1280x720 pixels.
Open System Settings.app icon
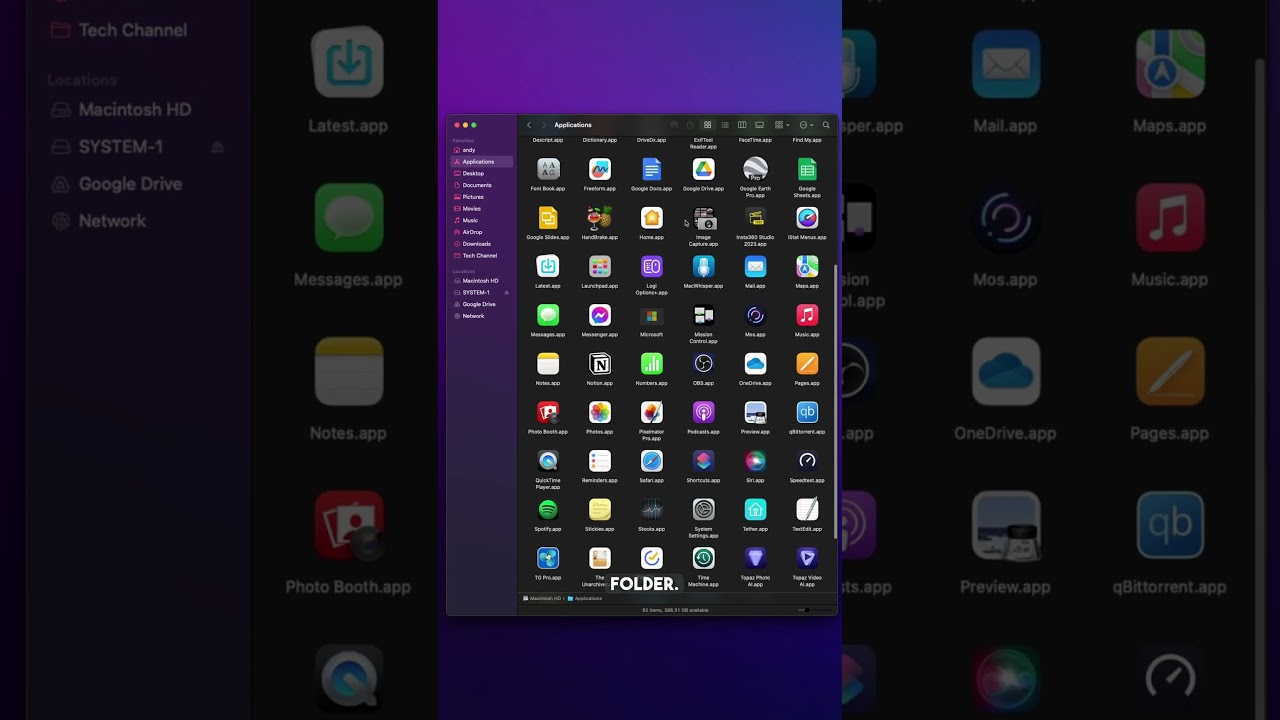[704, 509]
